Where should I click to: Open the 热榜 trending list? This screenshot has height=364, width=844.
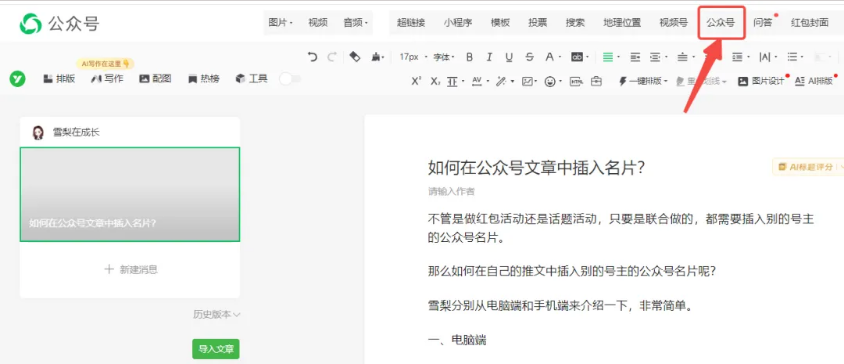pyautogui.click(x=203, y=79)
